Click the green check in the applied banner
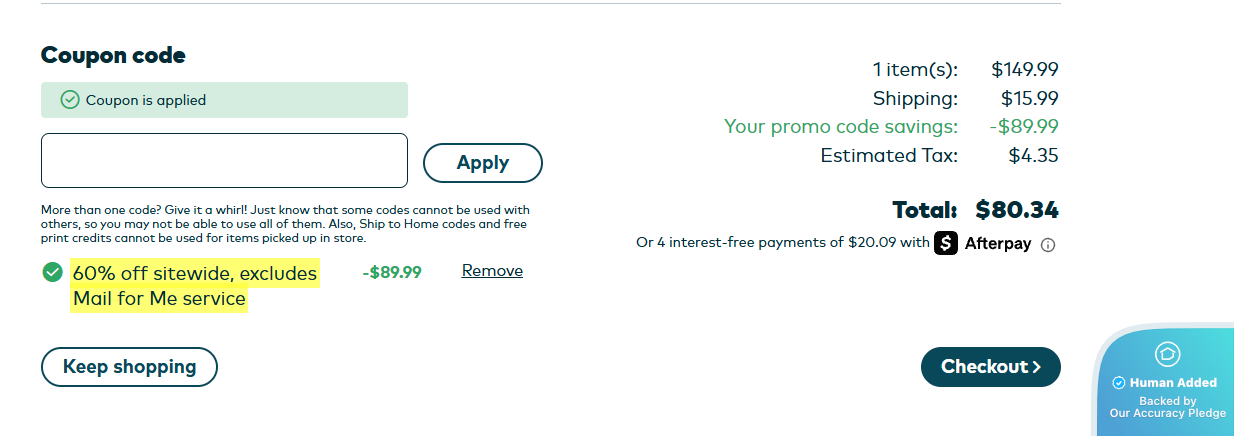 (x=70, y=100)
